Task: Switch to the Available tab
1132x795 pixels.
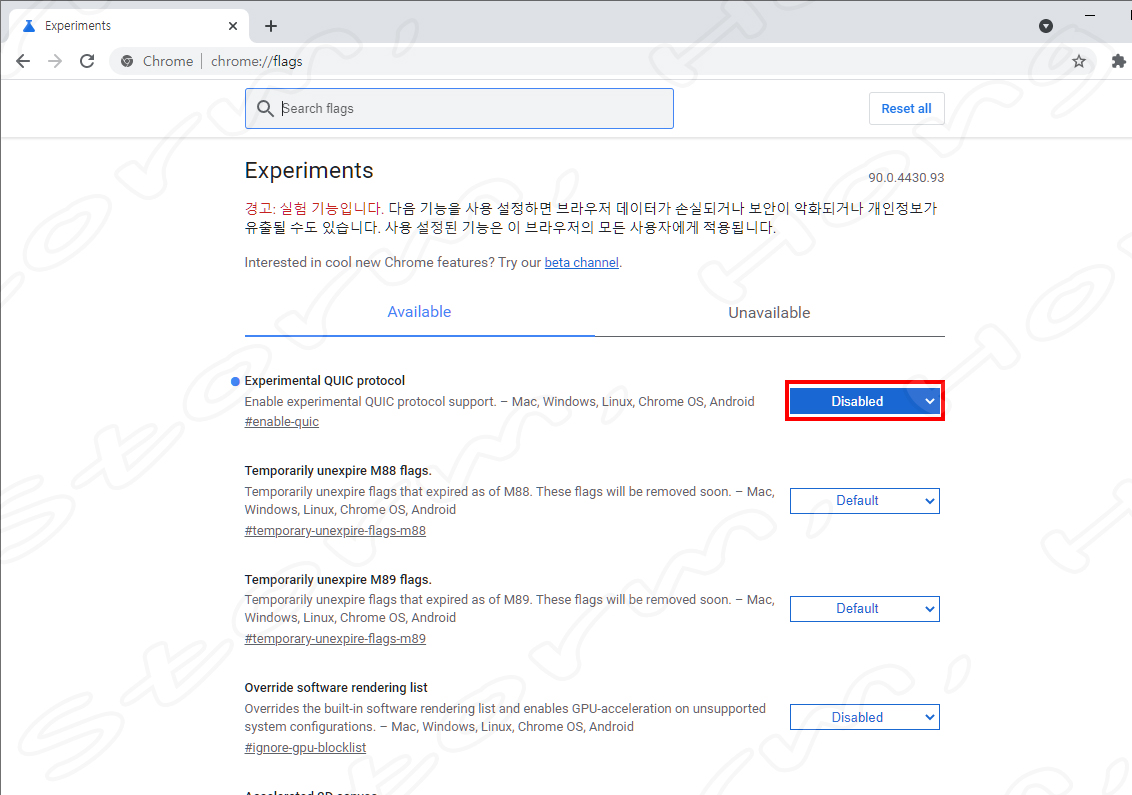Action: tap(419, 312)
